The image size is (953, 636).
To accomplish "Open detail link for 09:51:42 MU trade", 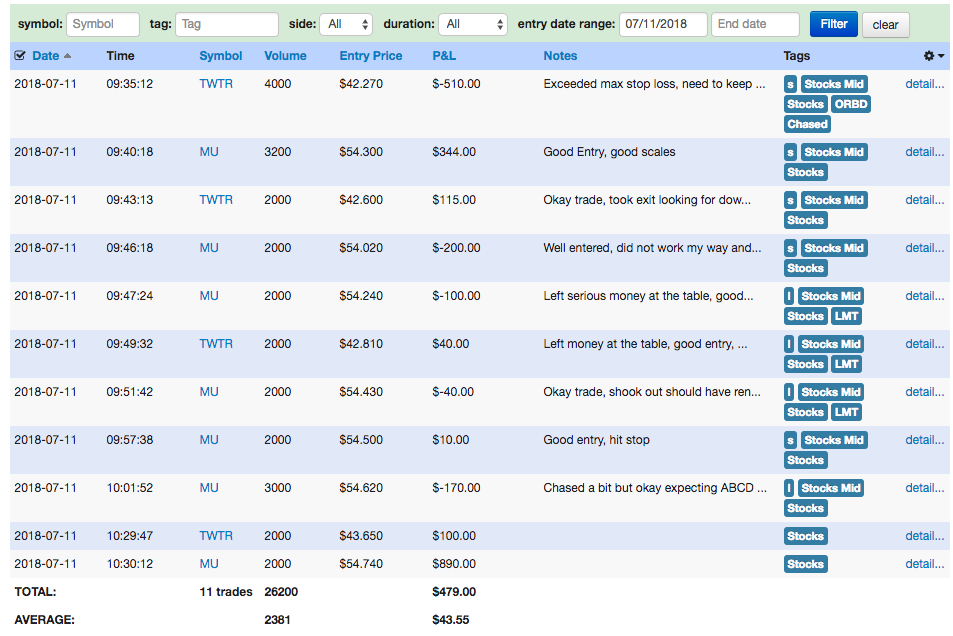I will coord(924,392).
